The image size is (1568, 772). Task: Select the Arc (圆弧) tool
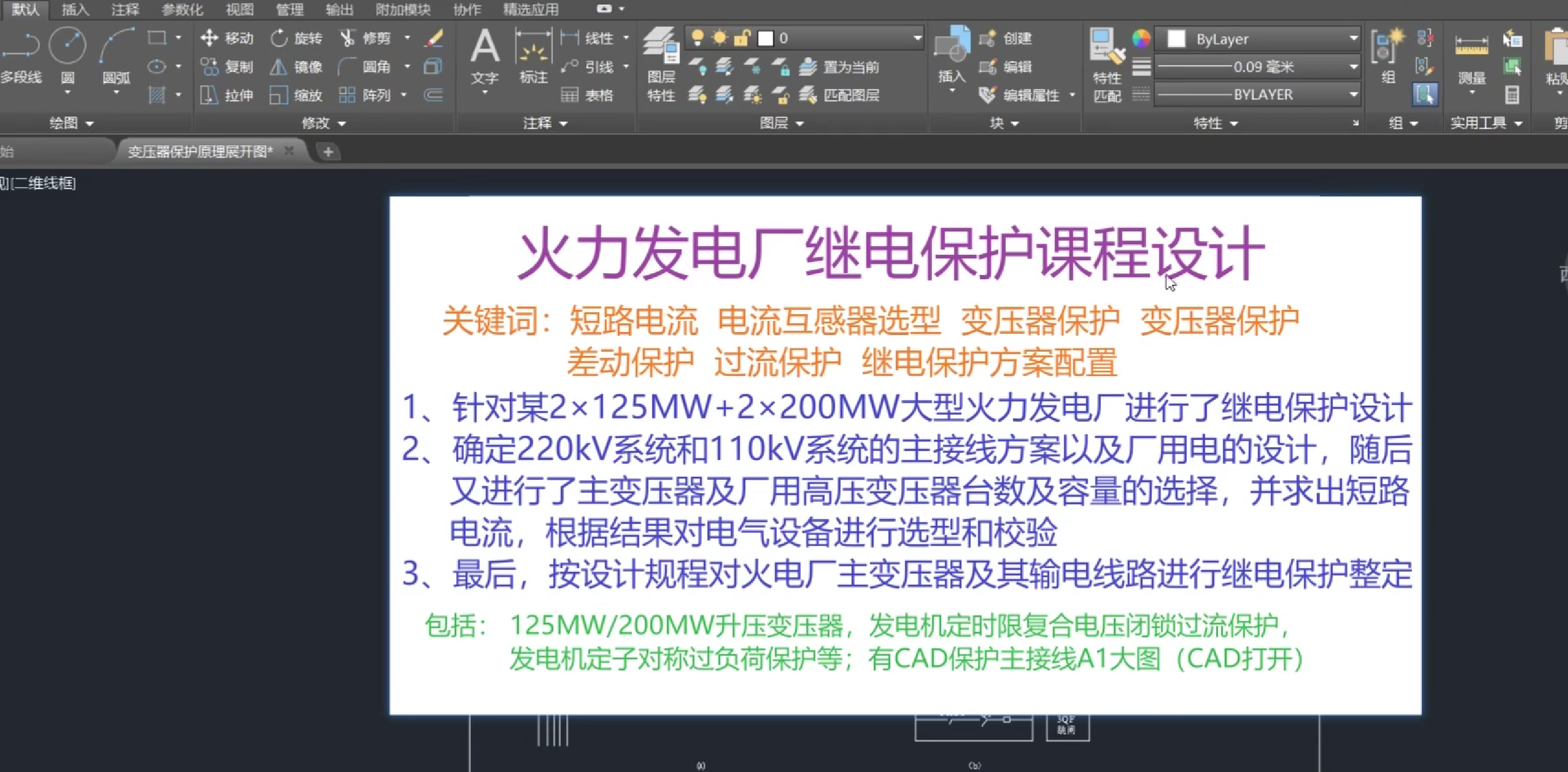point(116,46)
